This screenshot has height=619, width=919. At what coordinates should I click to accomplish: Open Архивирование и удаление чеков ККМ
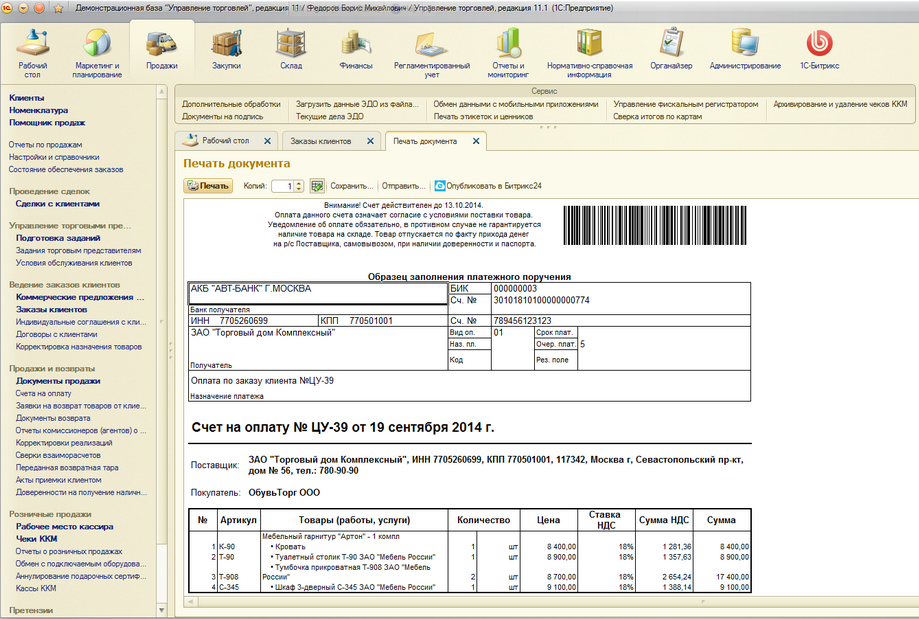(840, 104)
